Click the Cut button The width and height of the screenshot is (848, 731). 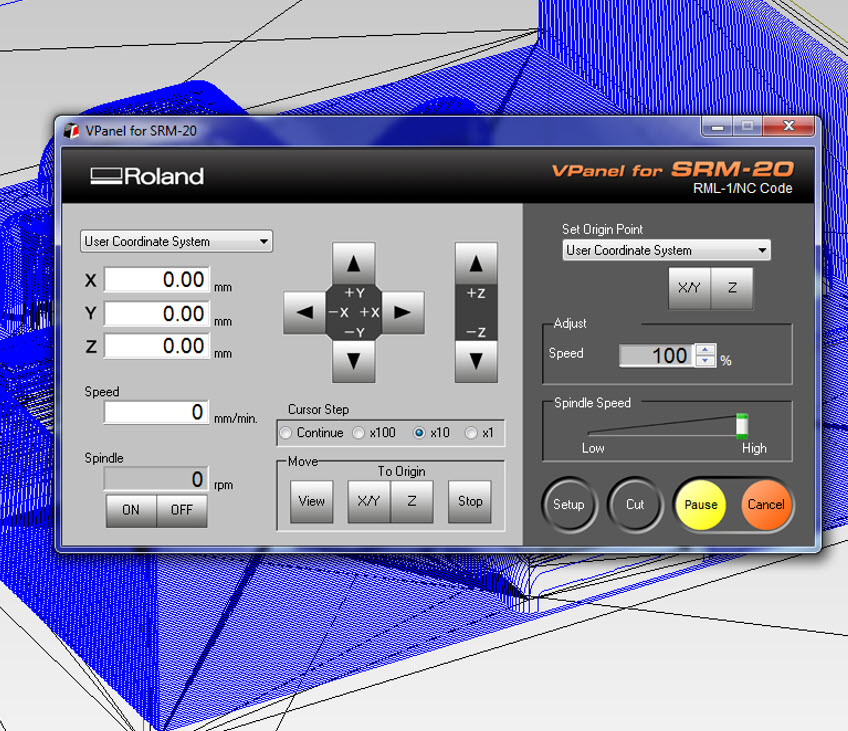(x=635, y=504)
